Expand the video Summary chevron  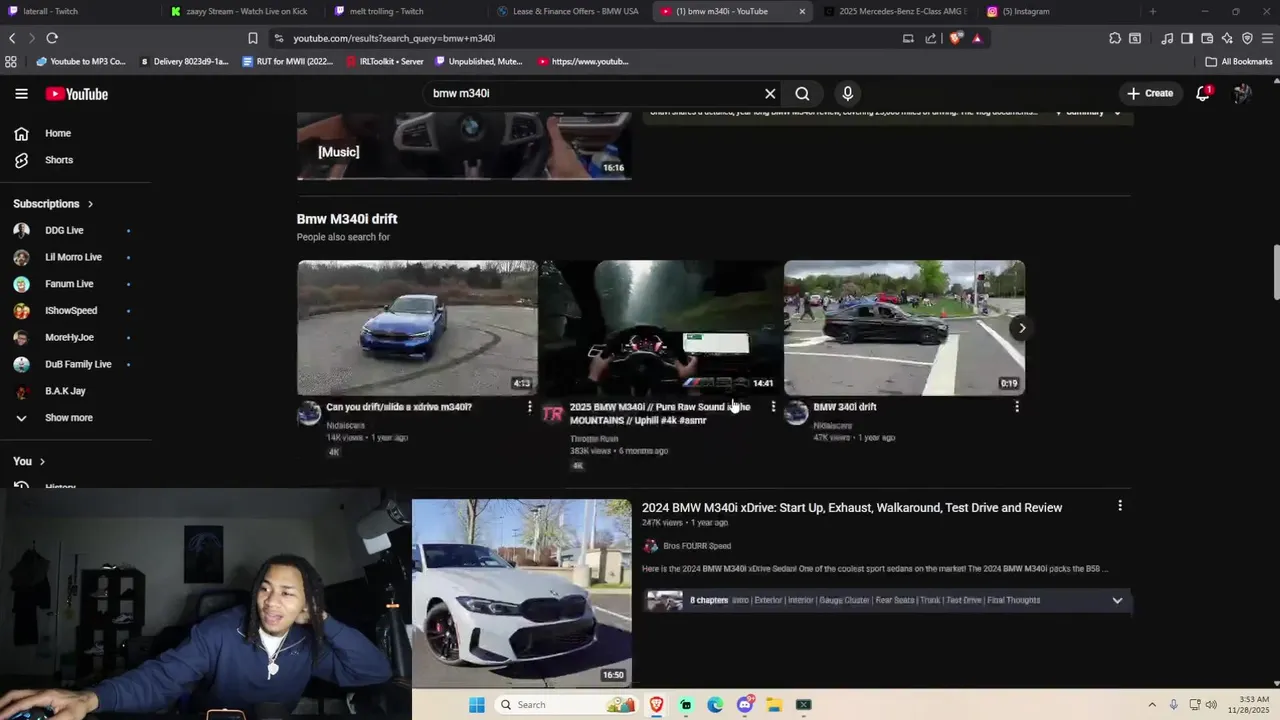click(1118, 112)
